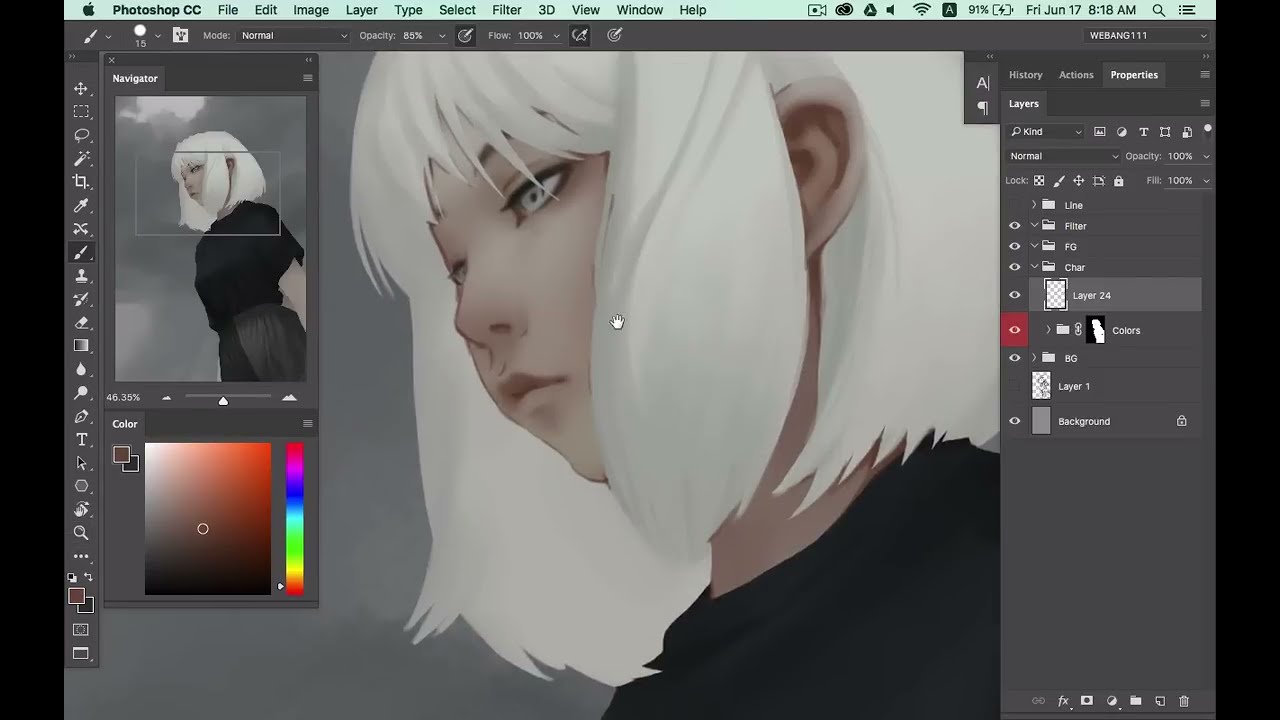Toggle airbrush build-up effects

[x=579, y=35]
